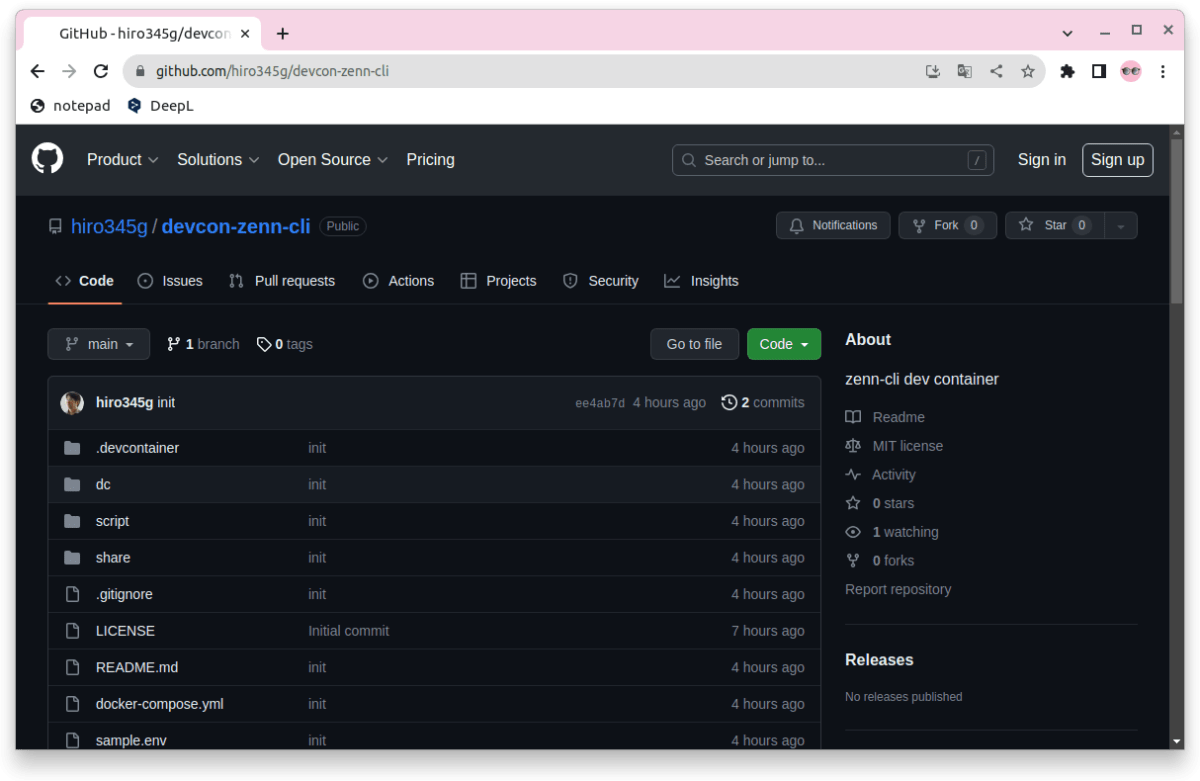Click hiro345g avatar in the commit row
This screenshot has width=1200, height=781.
coord(72,403)
